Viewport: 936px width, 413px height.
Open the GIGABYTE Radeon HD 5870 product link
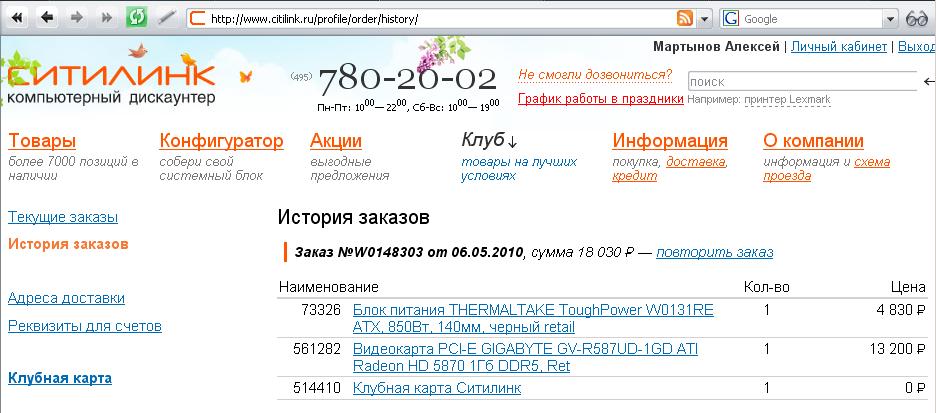point(525,357)
